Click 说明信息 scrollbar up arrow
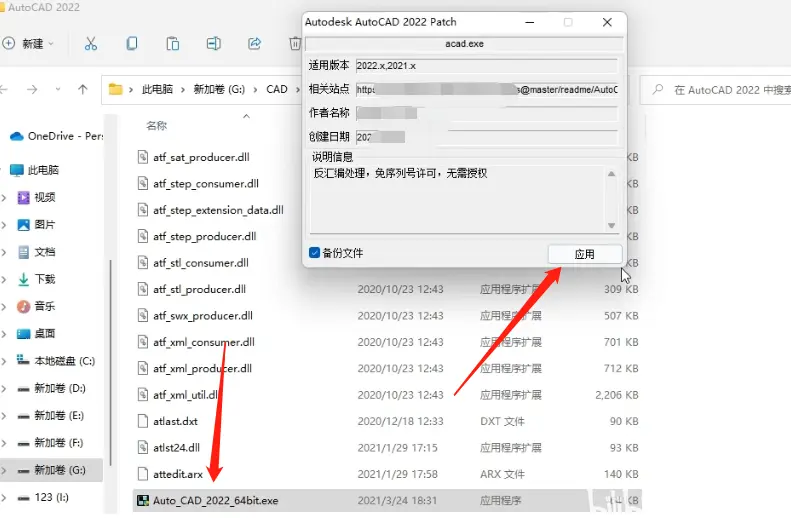This screenshot has height=518, width=791. 611,174
